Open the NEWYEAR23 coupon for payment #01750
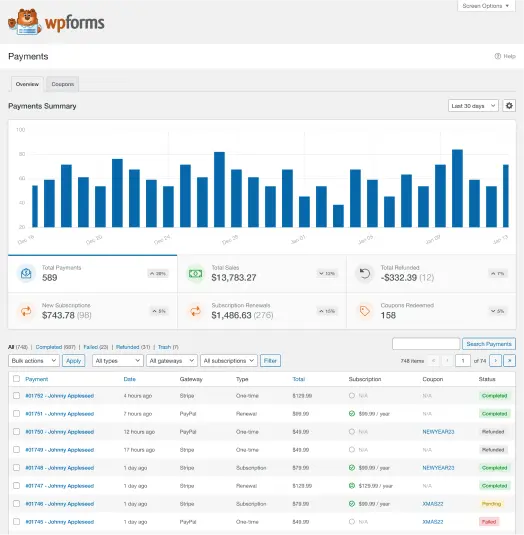 [x=438, y=432]
